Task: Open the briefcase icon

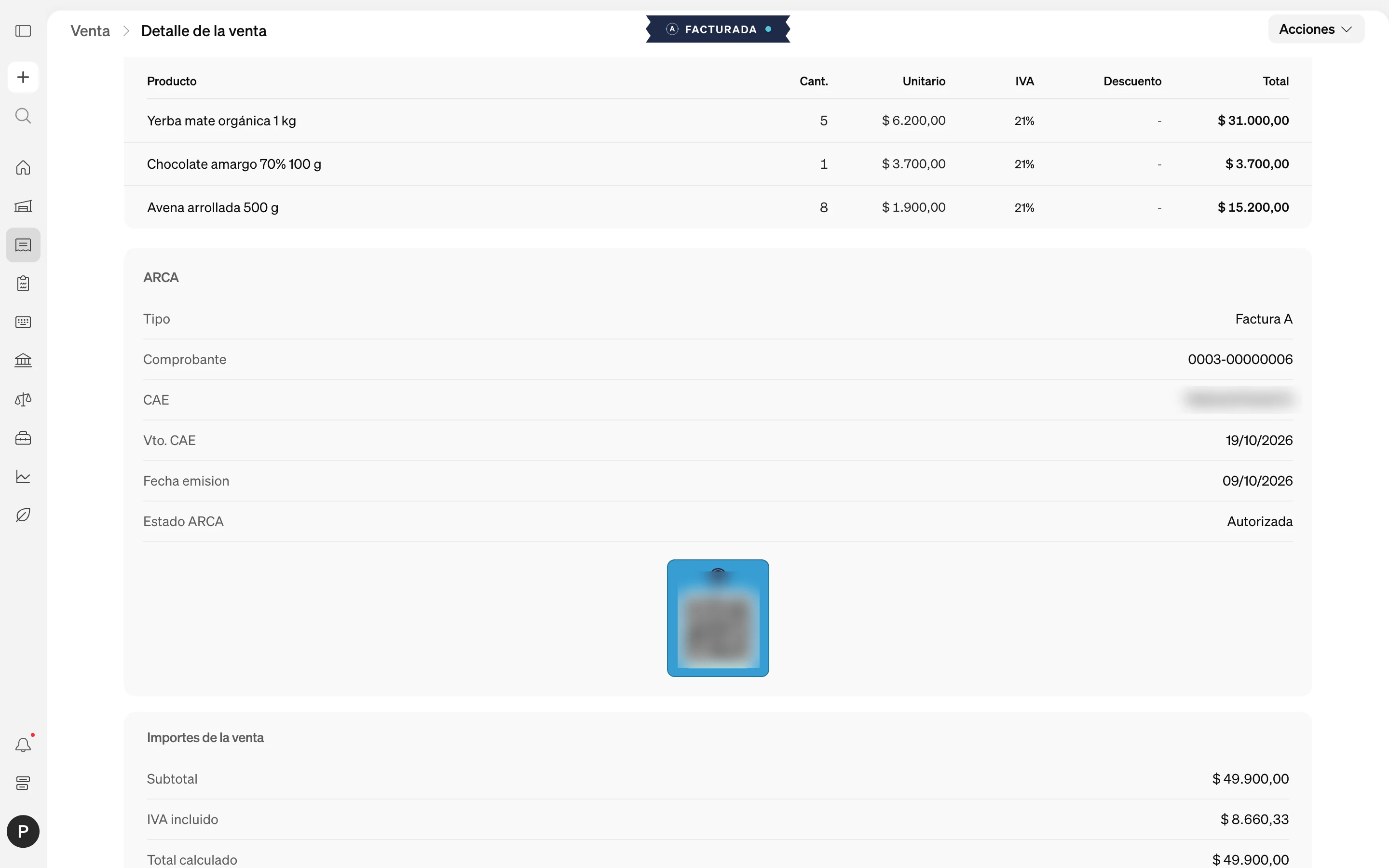Action: click(23, 438)
